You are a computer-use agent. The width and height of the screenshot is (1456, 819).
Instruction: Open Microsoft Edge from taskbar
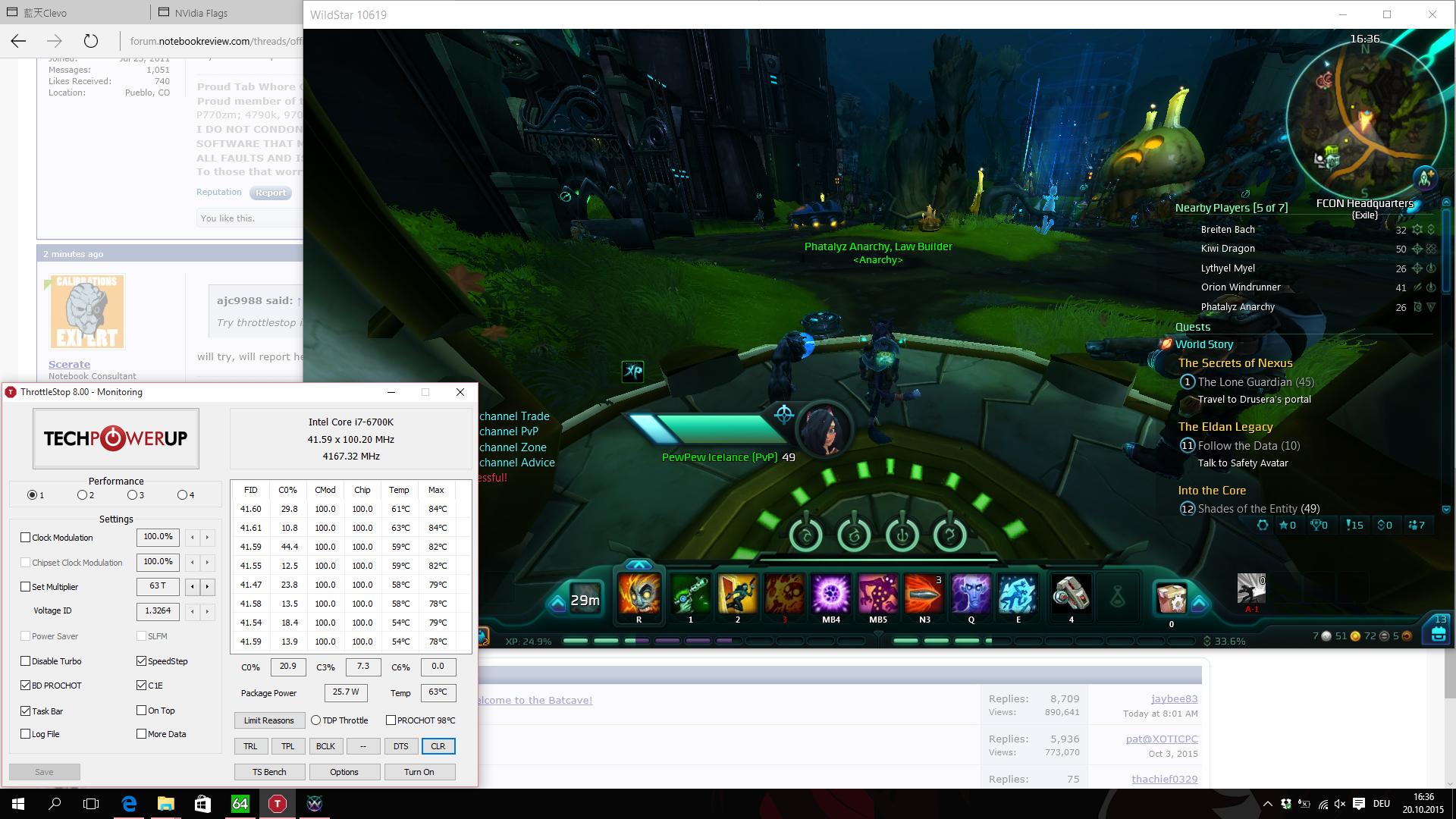(x=129, y=803)
